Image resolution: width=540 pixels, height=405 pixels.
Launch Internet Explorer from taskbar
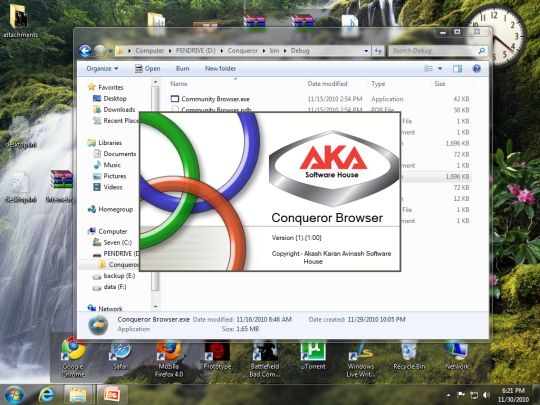pos(46,395)
